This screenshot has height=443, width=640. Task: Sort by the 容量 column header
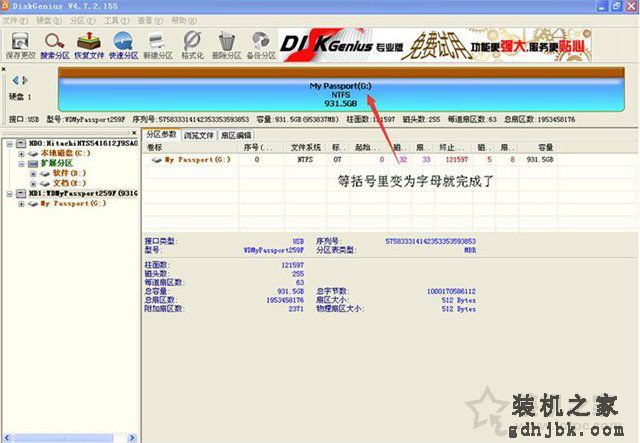click(539, 147)
